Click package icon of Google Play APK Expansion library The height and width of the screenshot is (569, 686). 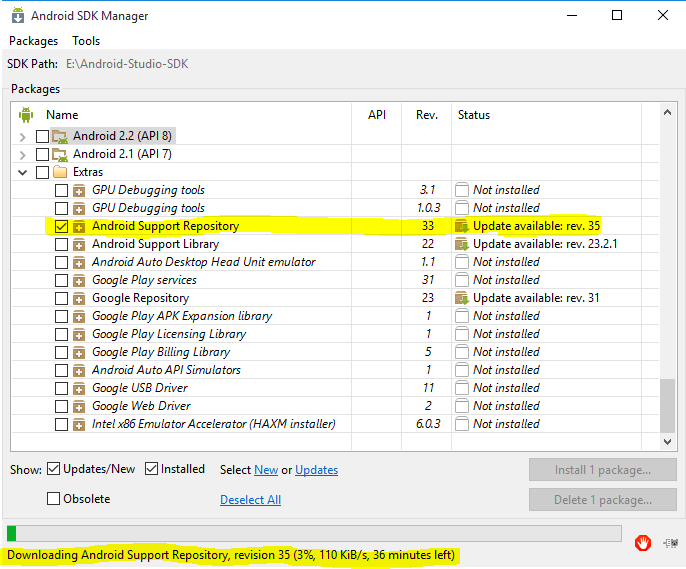[79, 317]
